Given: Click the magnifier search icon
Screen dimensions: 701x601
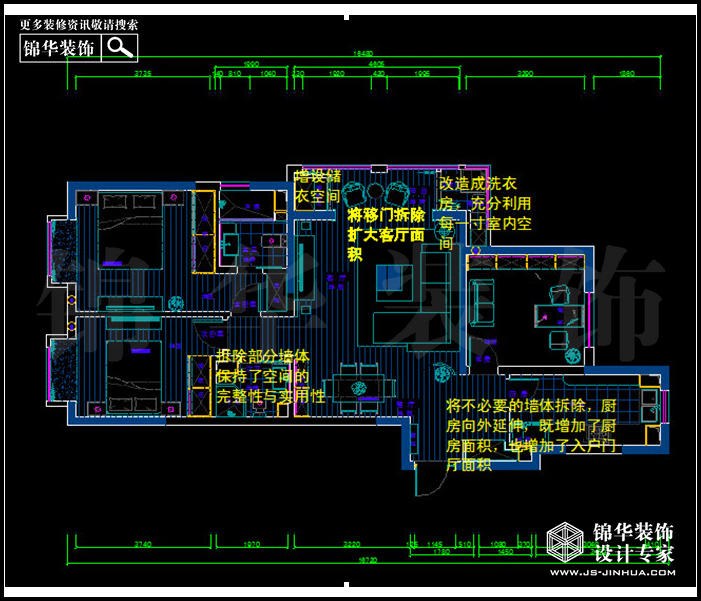Looking at the screenshot, I should pyautogui.click(x=120, y=47).
